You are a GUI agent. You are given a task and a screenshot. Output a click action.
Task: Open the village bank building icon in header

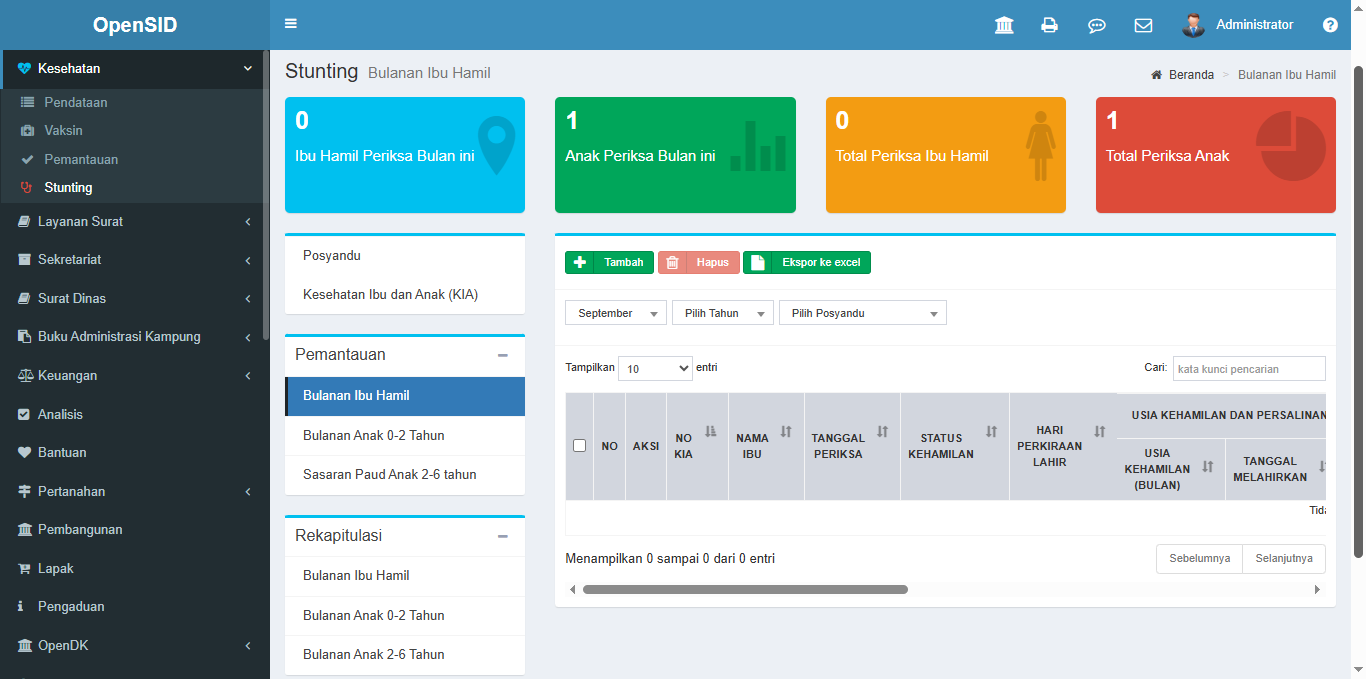tap(1004, 25)
